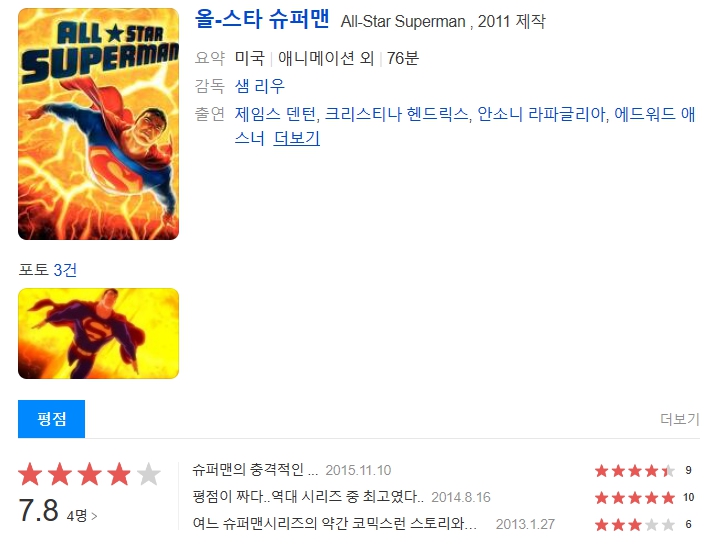Viewport: 721px width, 546px height.
Task: Click the large five-star average rating icons
Action: (x=89, y=474)
